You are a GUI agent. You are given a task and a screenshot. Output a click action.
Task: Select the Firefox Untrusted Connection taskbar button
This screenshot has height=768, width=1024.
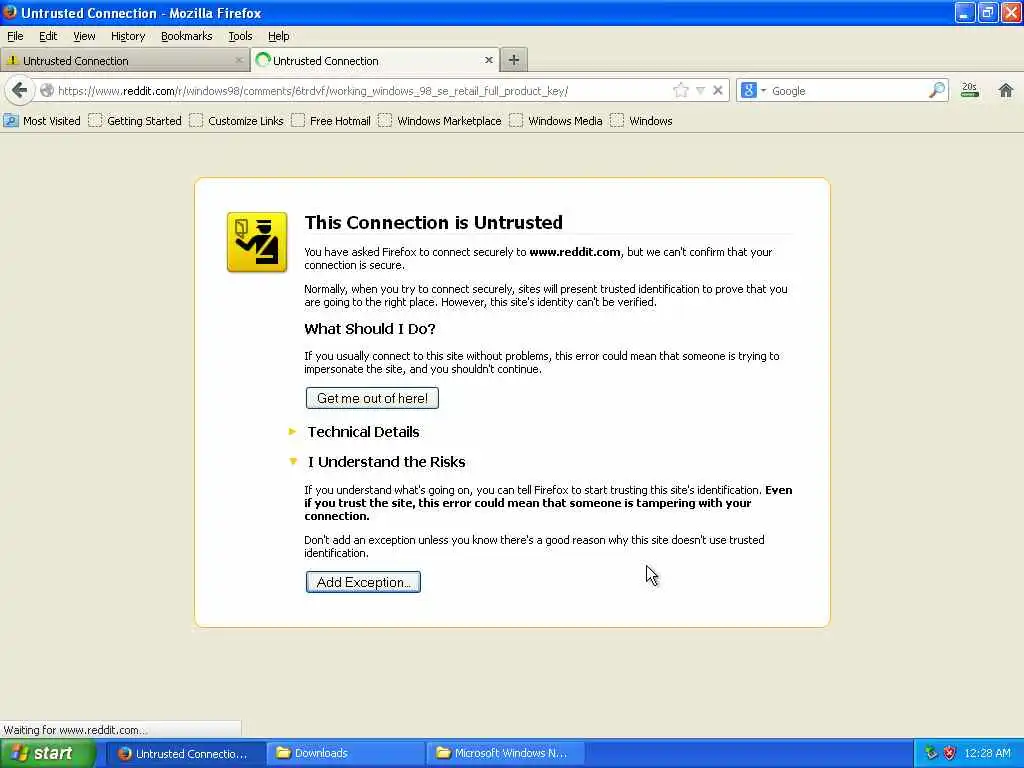(x=184, y=753)
